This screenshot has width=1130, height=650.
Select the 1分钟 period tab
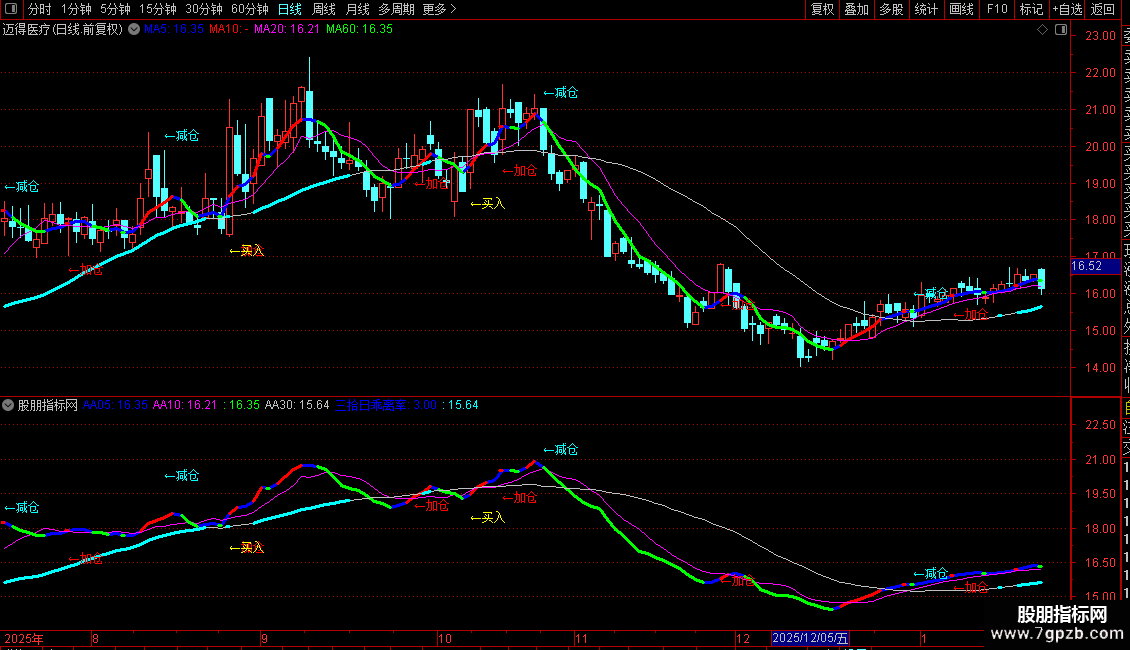[76, 9]
